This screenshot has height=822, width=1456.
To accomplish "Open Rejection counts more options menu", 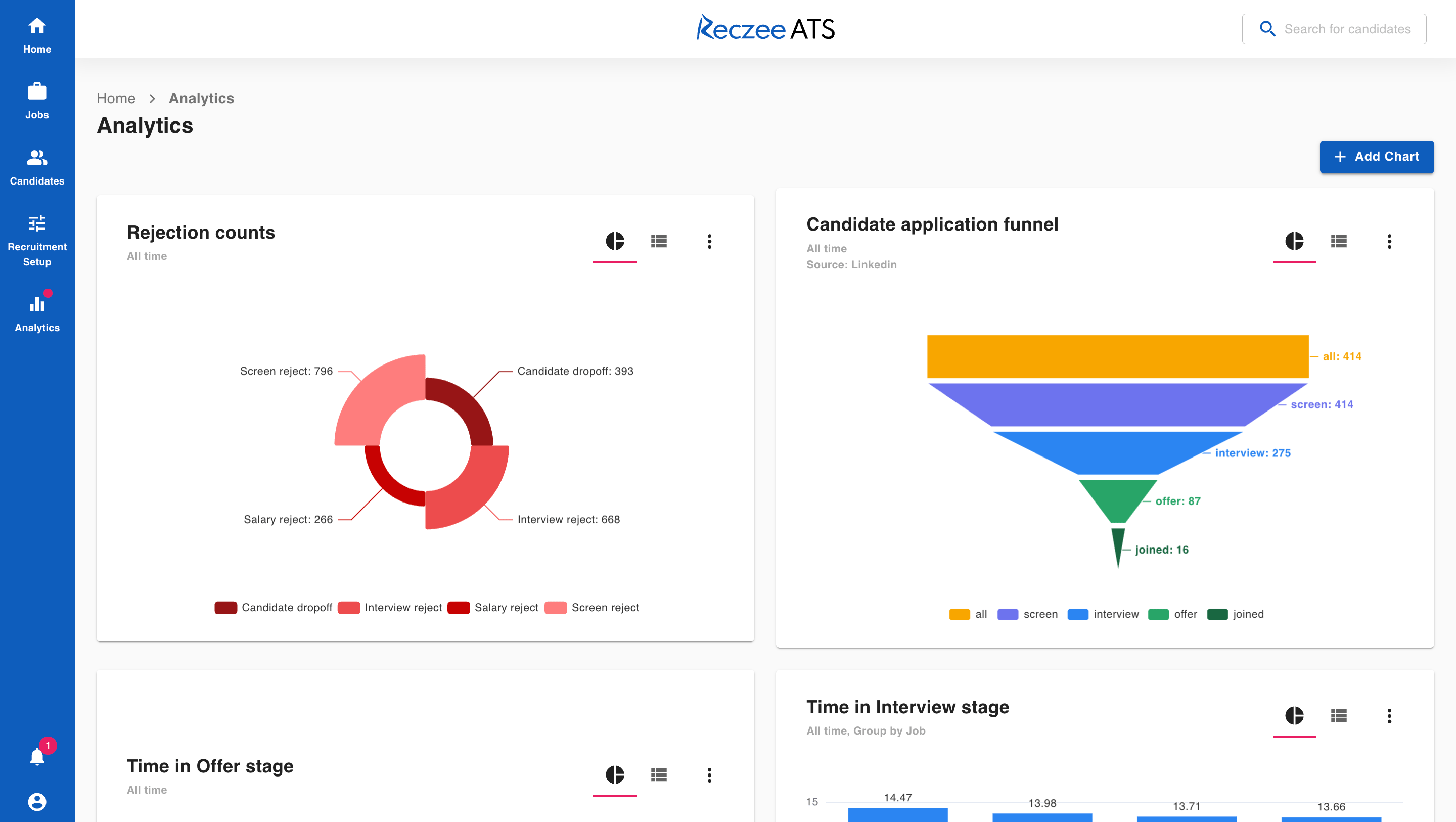I will pos(709,242).
